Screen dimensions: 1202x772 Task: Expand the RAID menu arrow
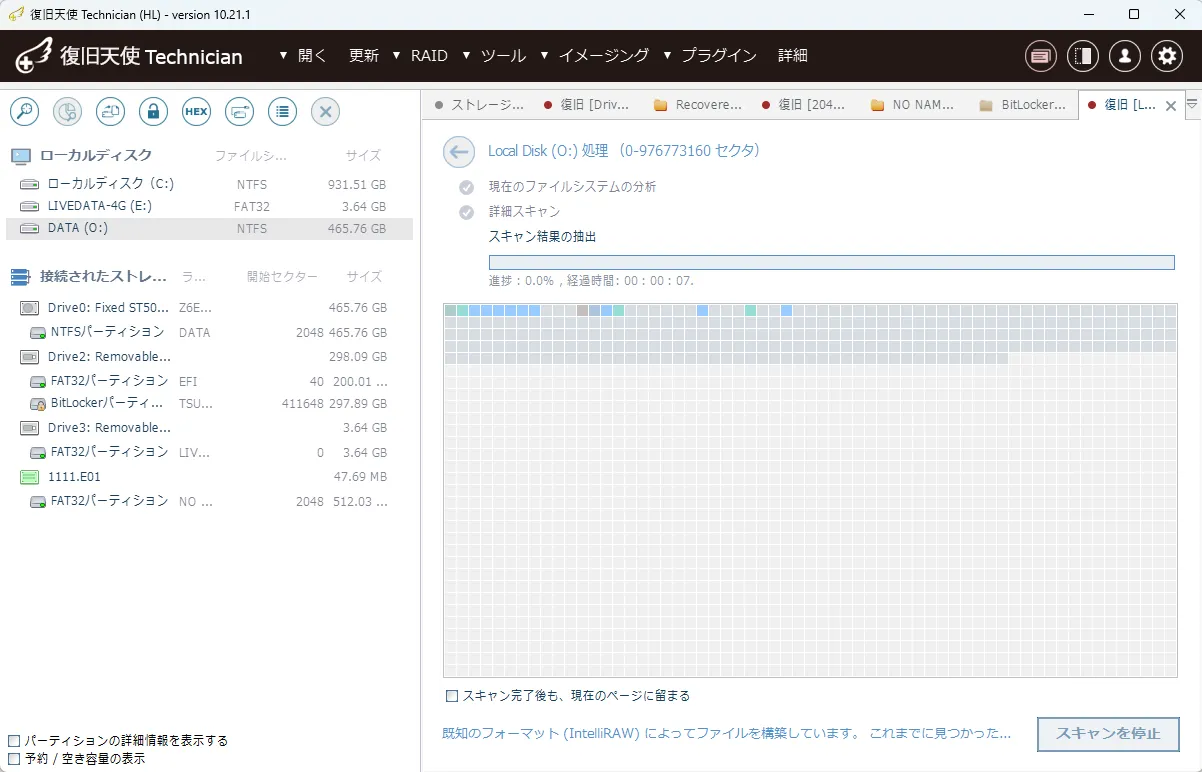(x=397, y=56)
